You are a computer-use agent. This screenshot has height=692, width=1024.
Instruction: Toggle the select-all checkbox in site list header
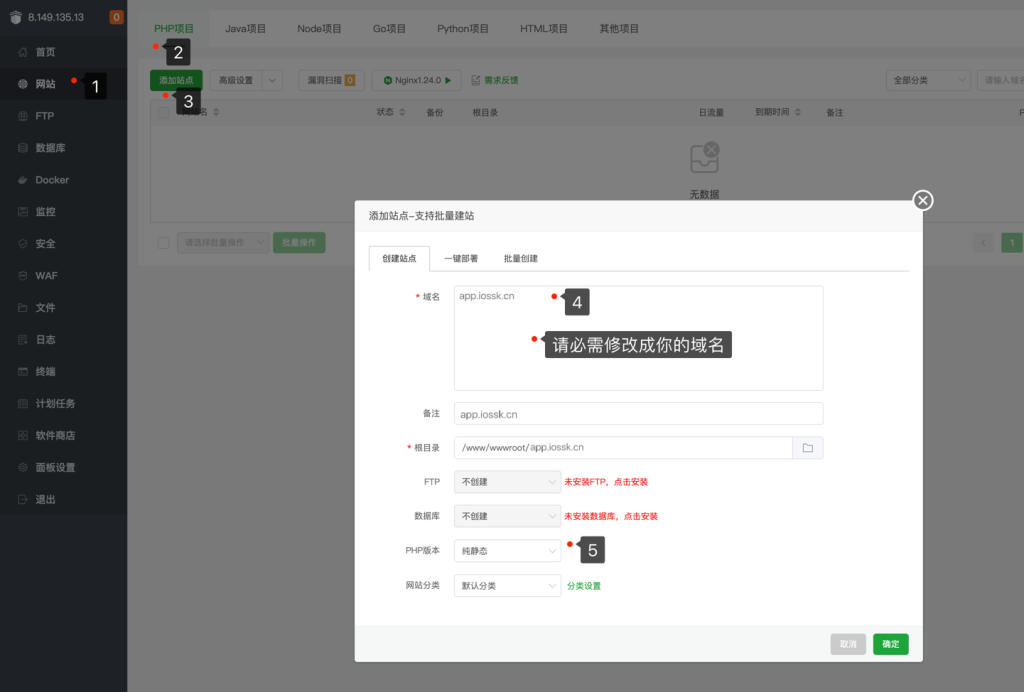coord(162,112)
